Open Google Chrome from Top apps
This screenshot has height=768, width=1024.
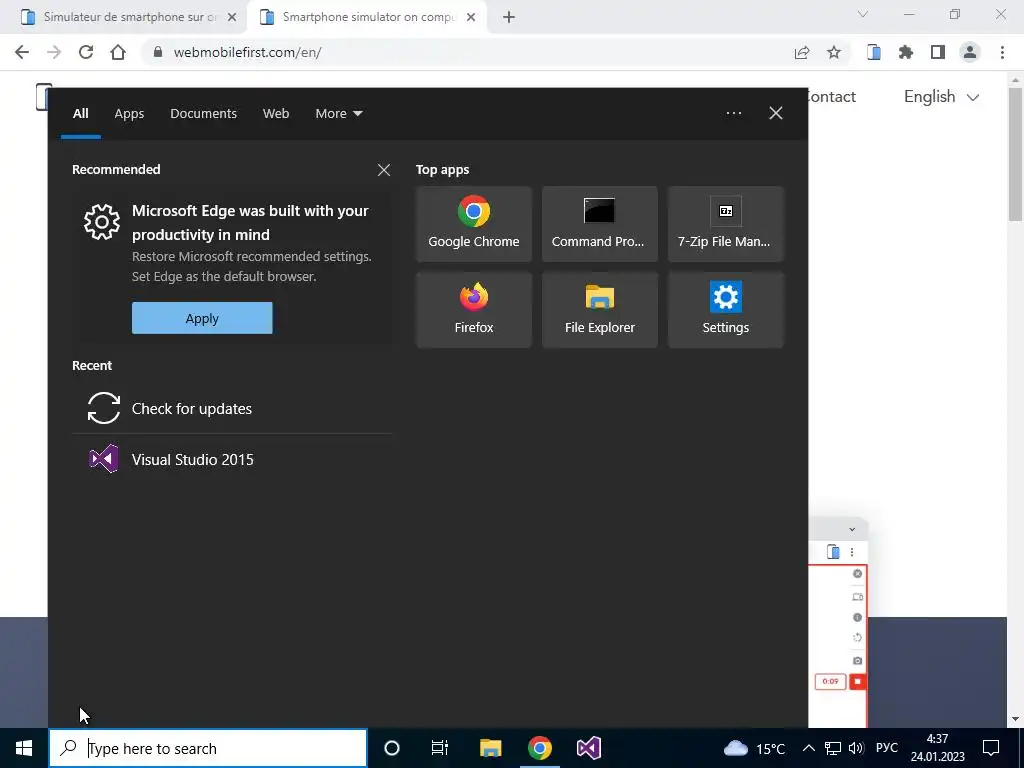473,224
